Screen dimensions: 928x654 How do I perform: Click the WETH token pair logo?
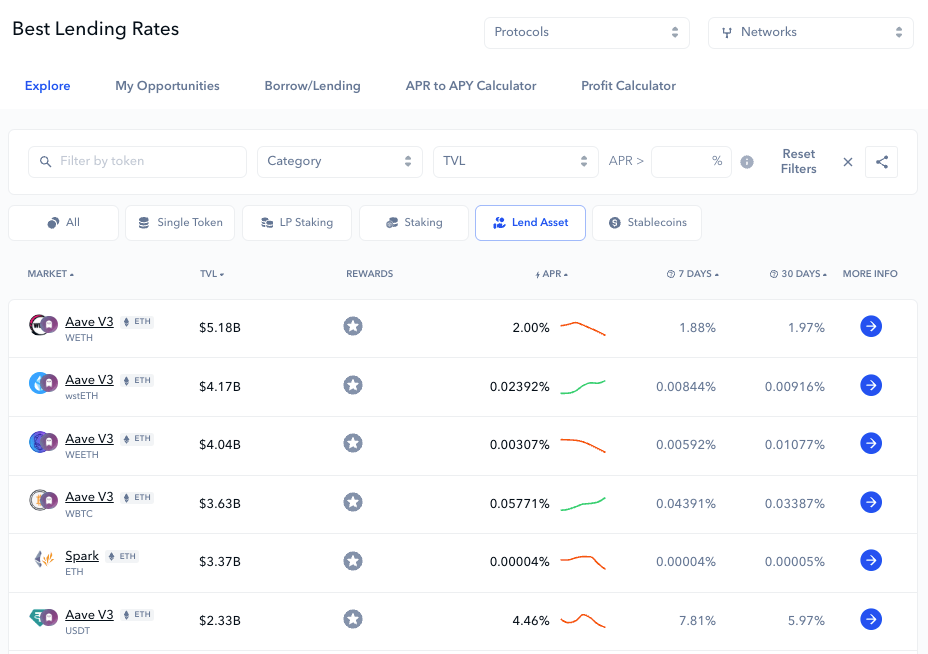[43, 325]
